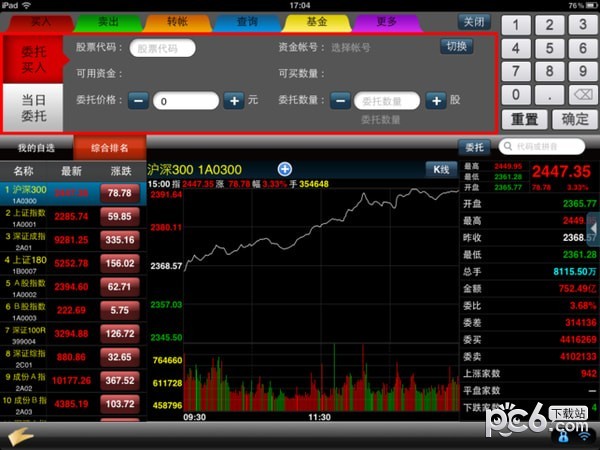Tap keypad digit 9
This screenshot has width=600, height=450.
tap(583, 71)
